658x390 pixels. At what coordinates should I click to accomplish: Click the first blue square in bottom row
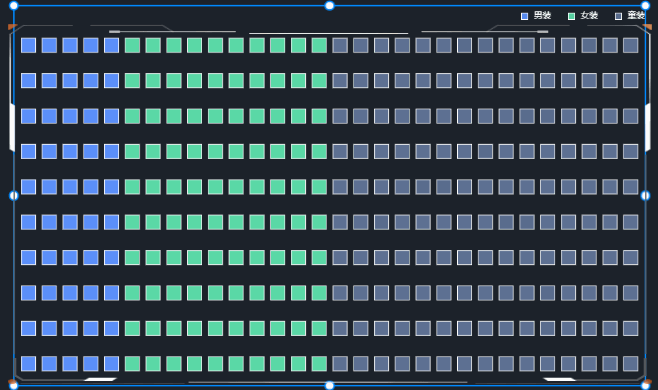[29, 364]
